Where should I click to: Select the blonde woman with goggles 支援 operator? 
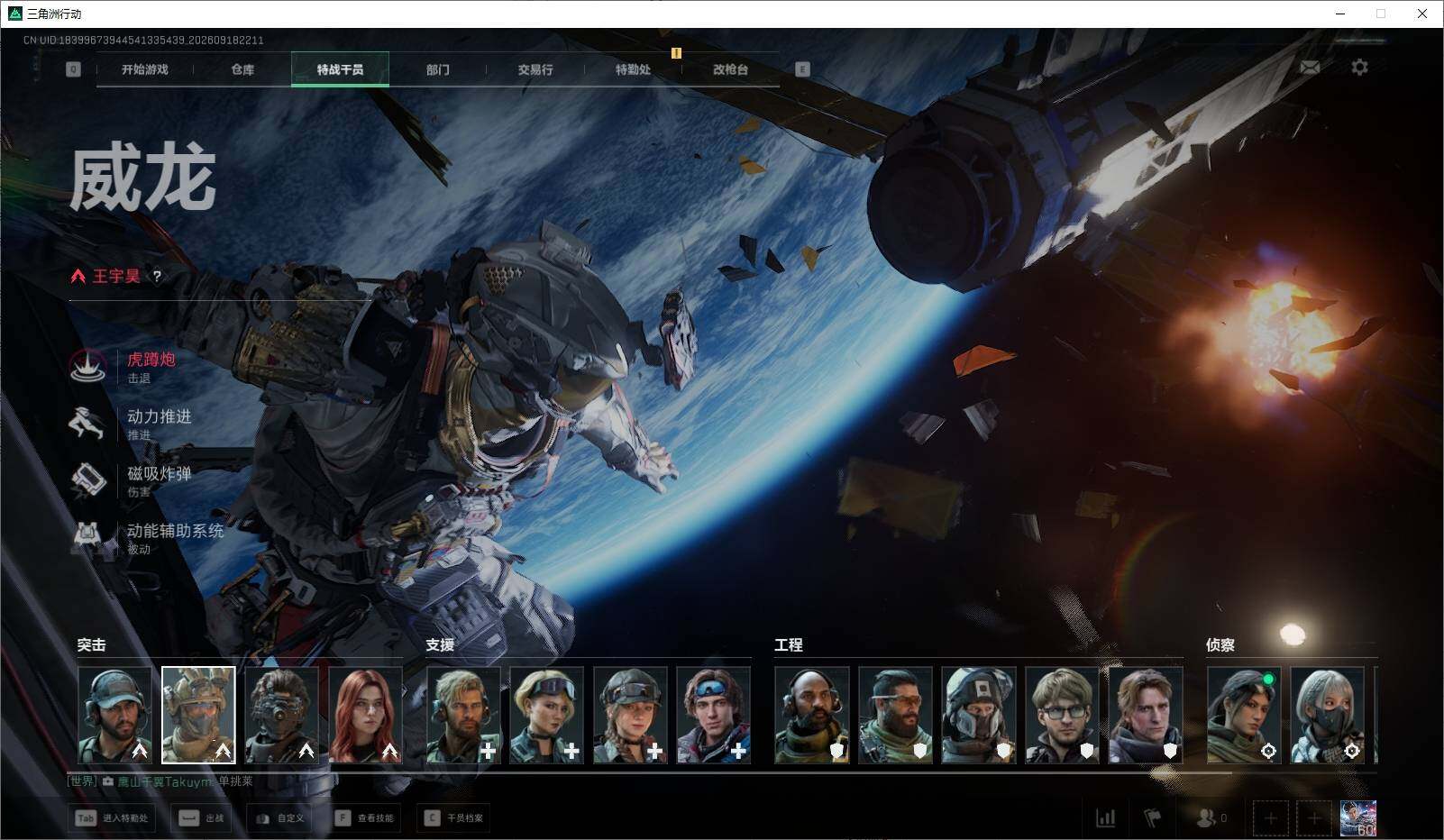[546, 715]
